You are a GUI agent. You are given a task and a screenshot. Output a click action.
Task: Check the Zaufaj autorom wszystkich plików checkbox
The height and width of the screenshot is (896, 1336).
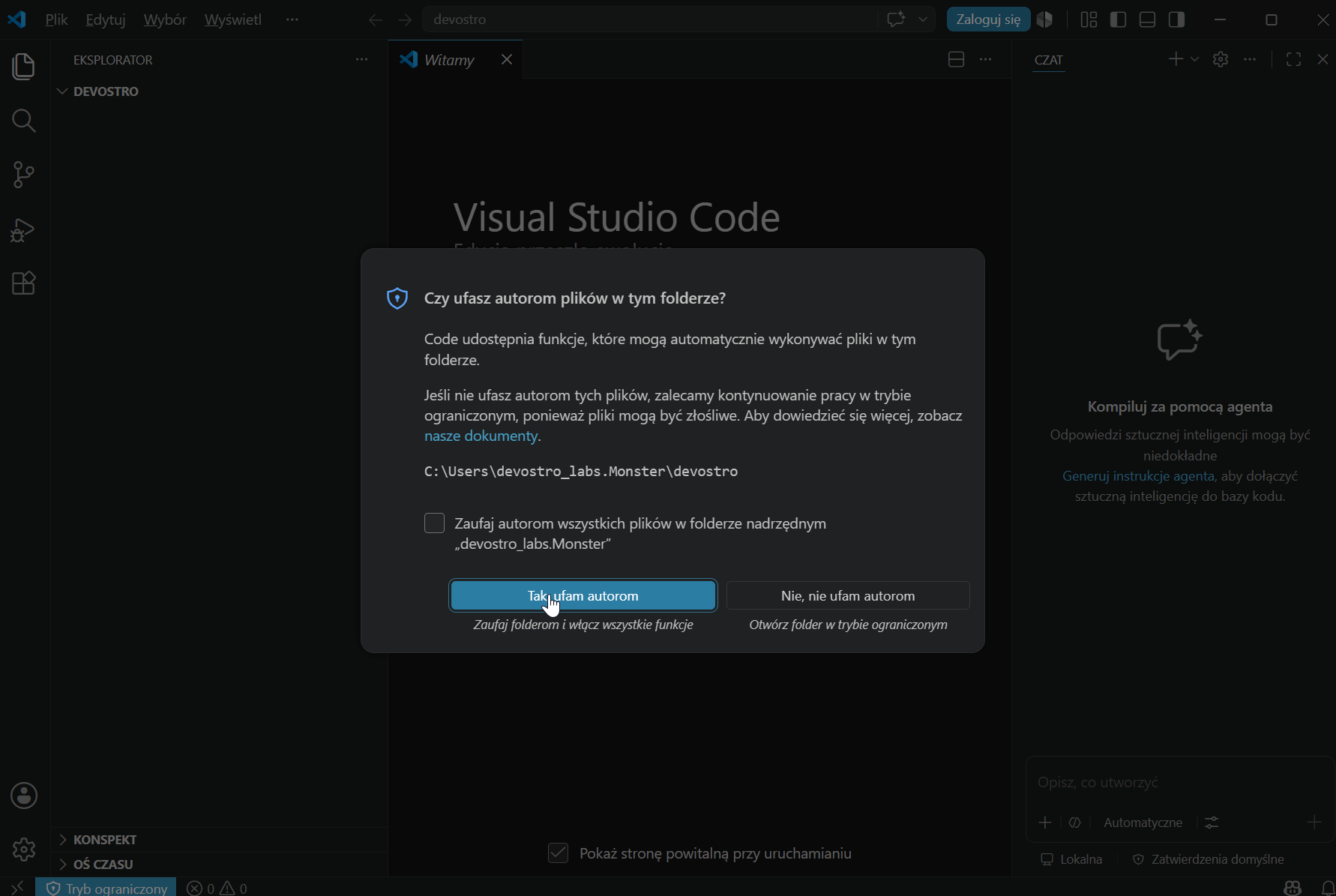pyautogui.click(x=434, y=523)
